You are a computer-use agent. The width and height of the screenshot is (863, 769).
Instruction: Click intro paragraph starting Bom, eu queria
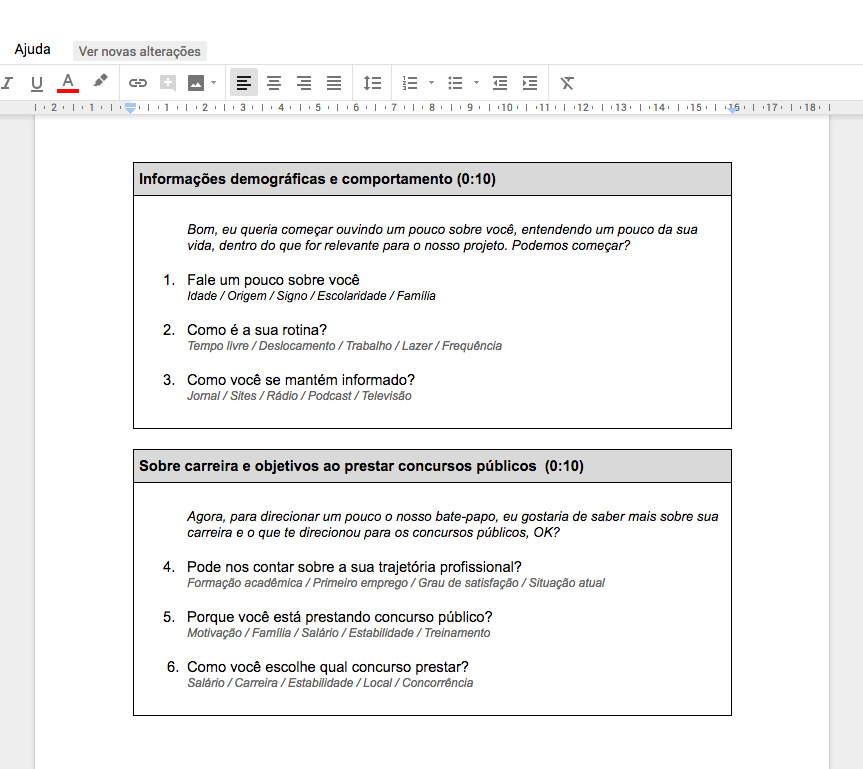click(442, 237)
